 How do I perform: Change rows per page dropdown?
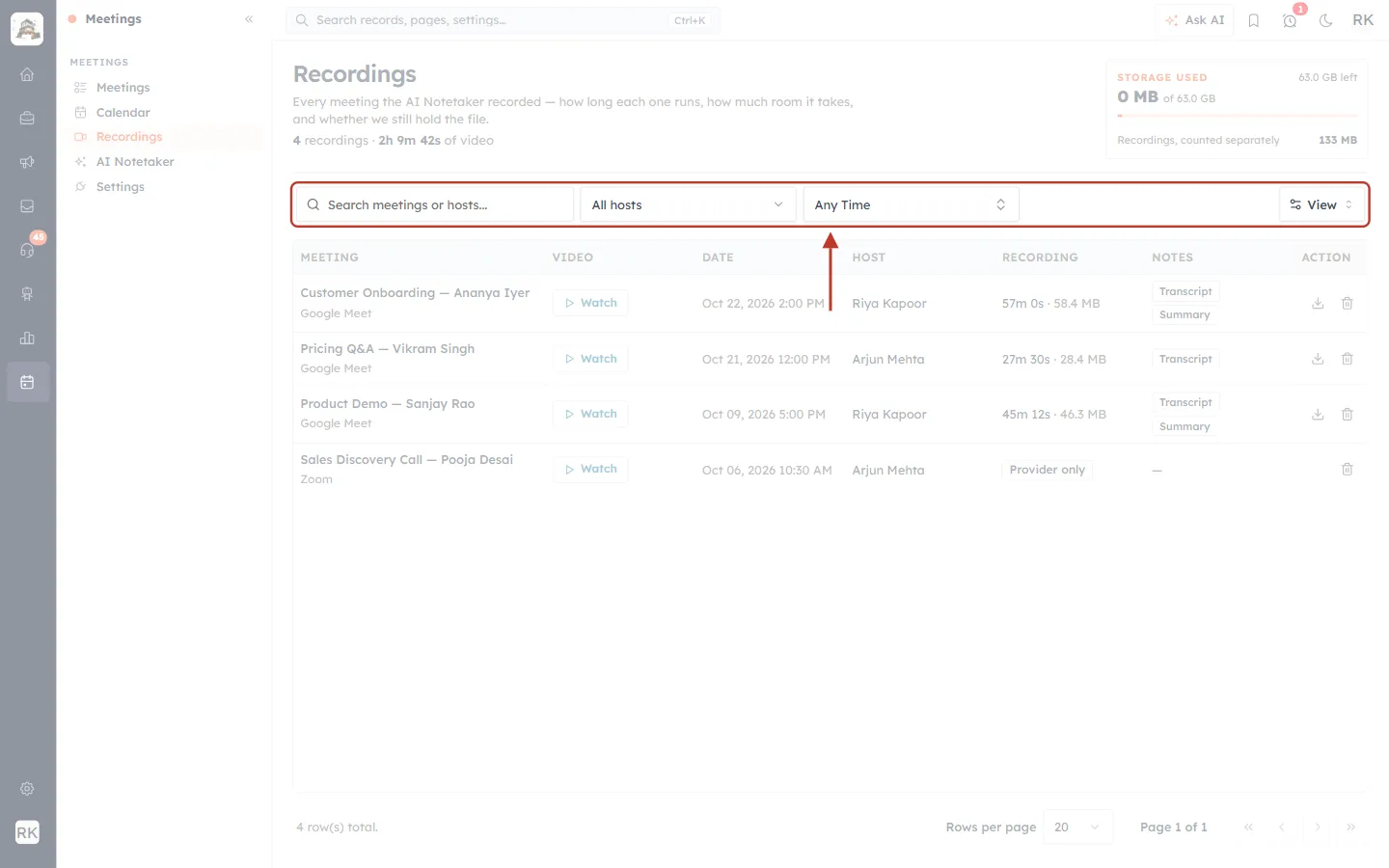[1077, 827]
